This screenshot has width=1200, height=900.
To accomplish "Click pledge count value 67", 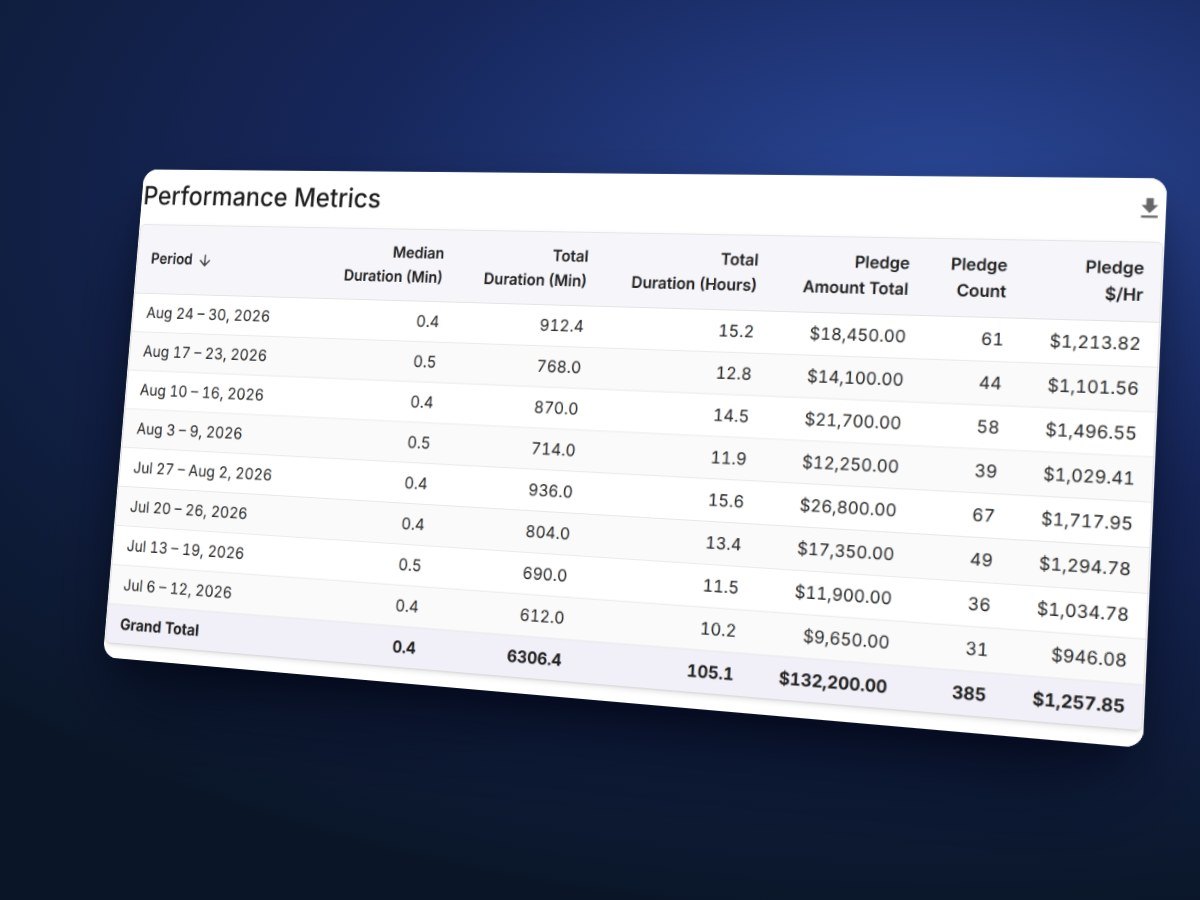I will (x=983, y=515).
